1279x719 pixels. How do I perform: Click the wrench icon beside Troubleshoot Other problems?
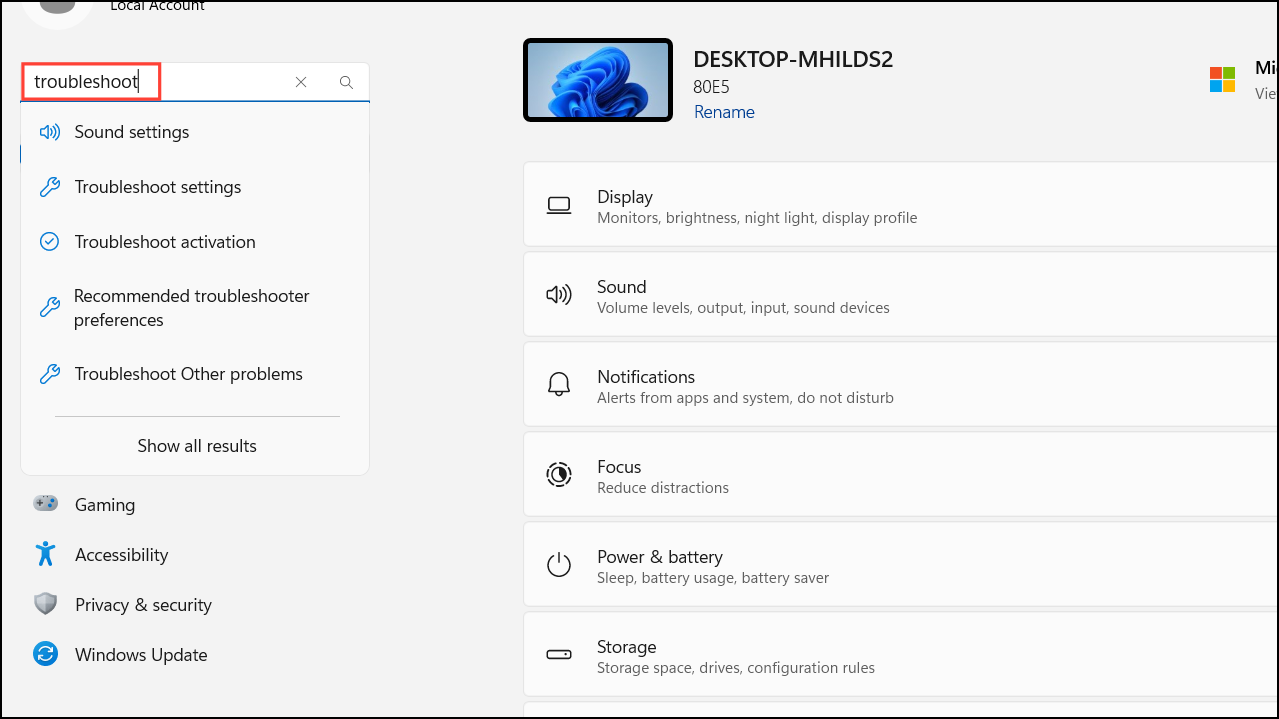pos(49,374)
